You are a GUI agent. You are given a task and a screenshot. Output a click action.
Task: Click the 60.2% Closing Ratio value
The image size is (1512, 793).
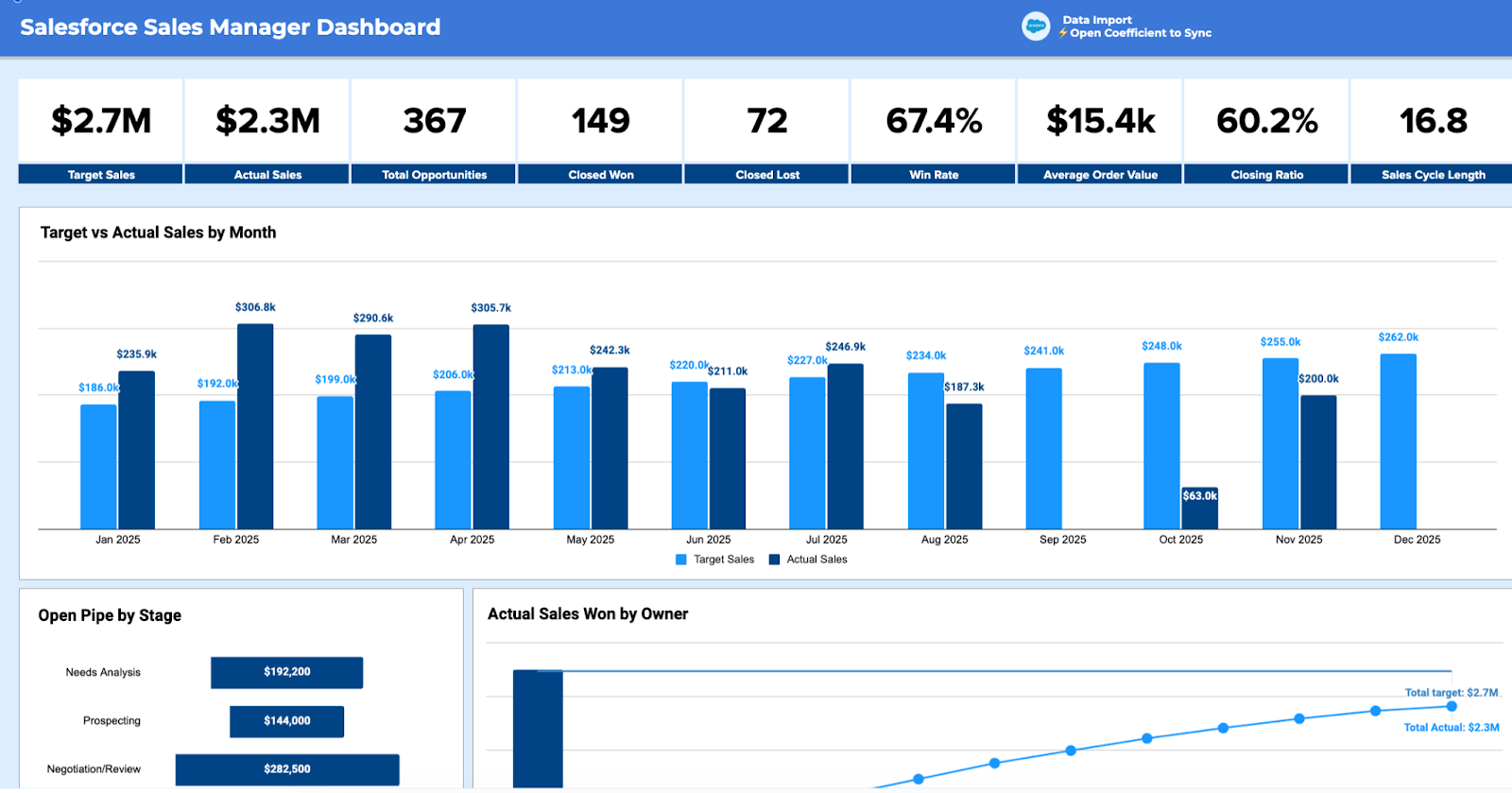[x=1267, y=121]
